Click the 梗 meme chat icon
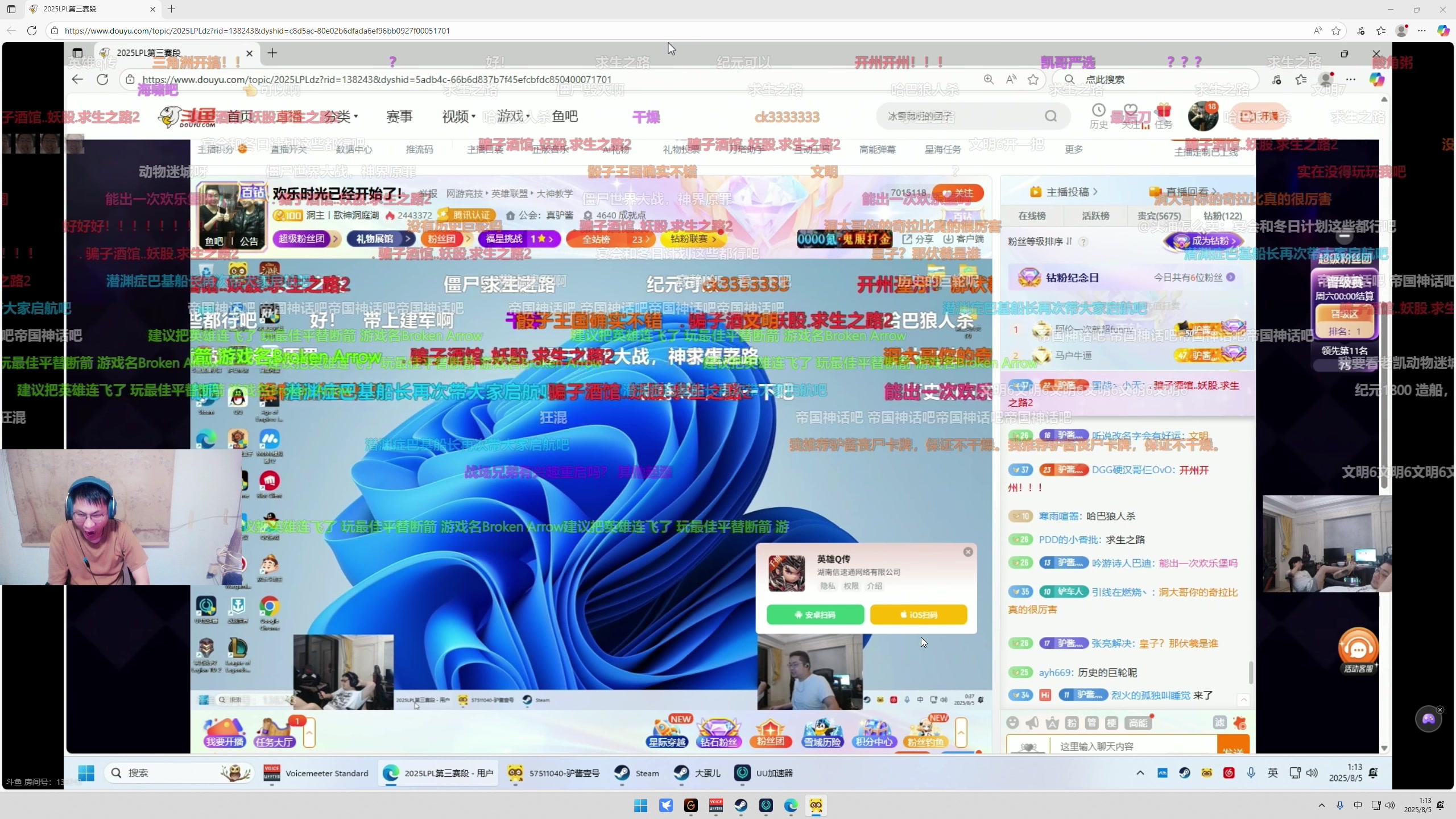 pyautogui.click(x=1111, y=722)
